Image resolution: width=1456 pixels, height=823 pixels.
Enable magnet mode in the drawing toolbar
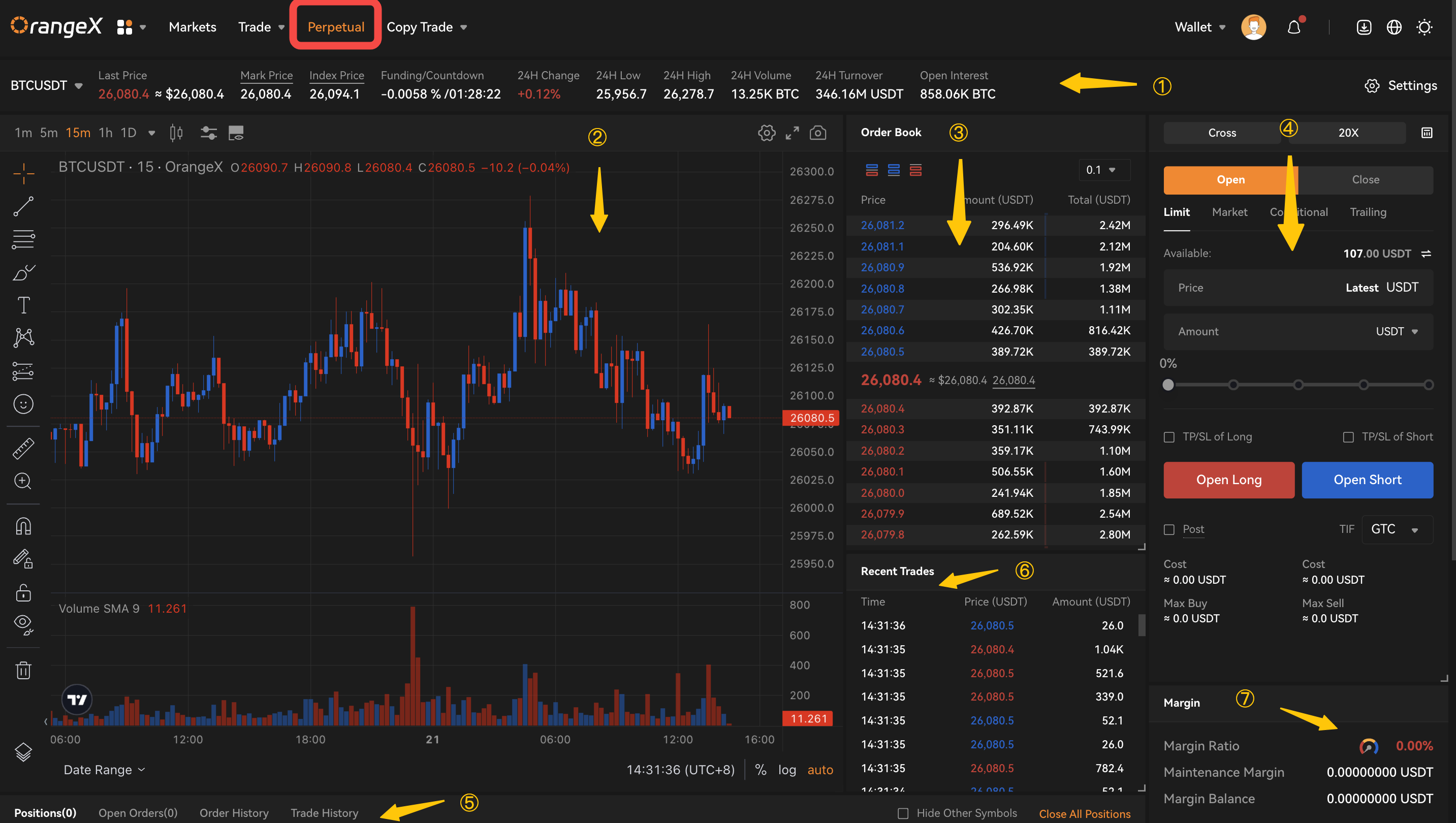pyautogui.click(x=23, y=526)
